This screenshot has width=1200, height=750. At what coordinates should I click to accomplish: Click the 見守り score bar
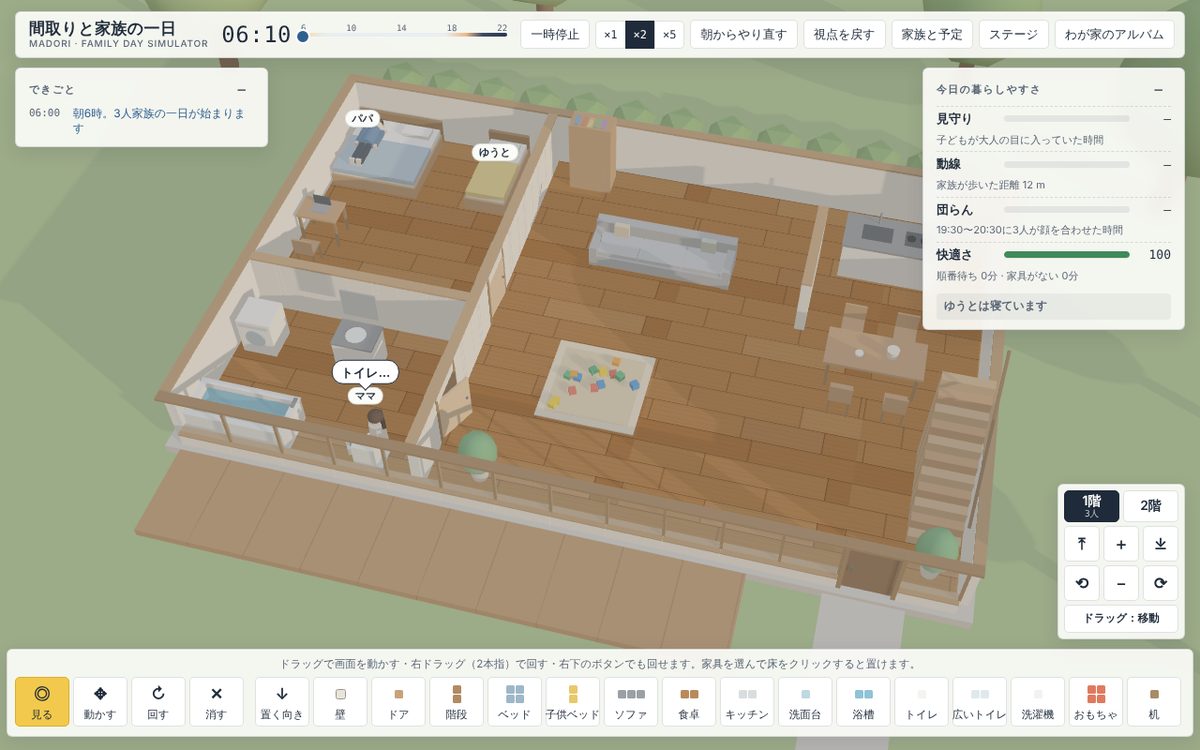pos(1067,119)
